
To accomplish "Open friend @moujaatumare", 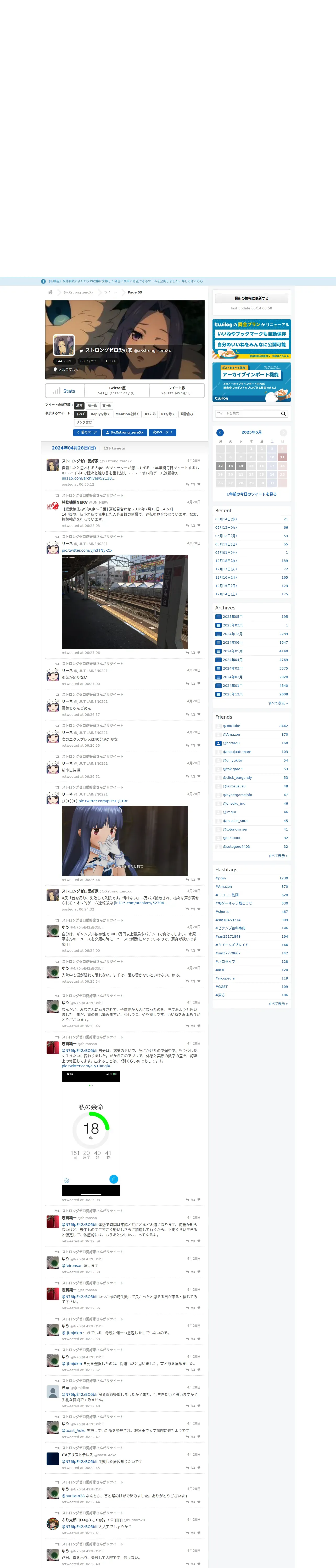I will coord(237,752).
